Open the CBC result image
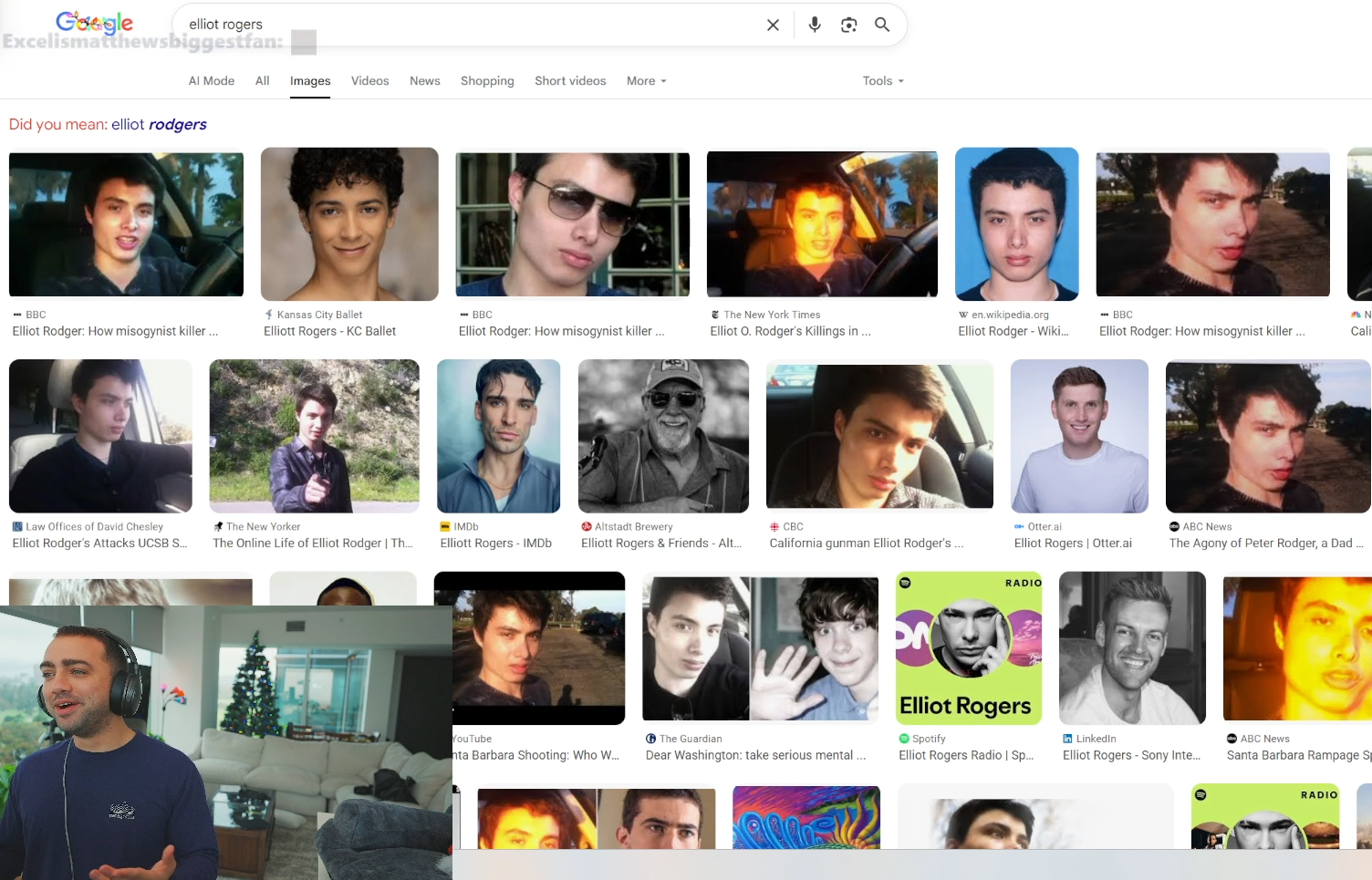The height and width of the screenshot is (880, 1372). coord(879,436)
